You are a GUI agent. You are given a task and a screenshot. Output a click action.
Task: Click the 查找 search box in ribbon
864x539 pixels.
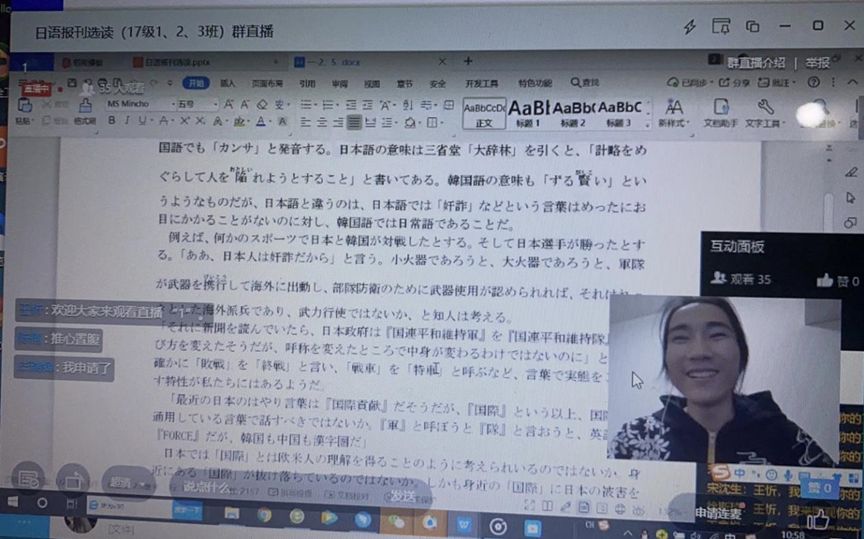tap(585, 83)
